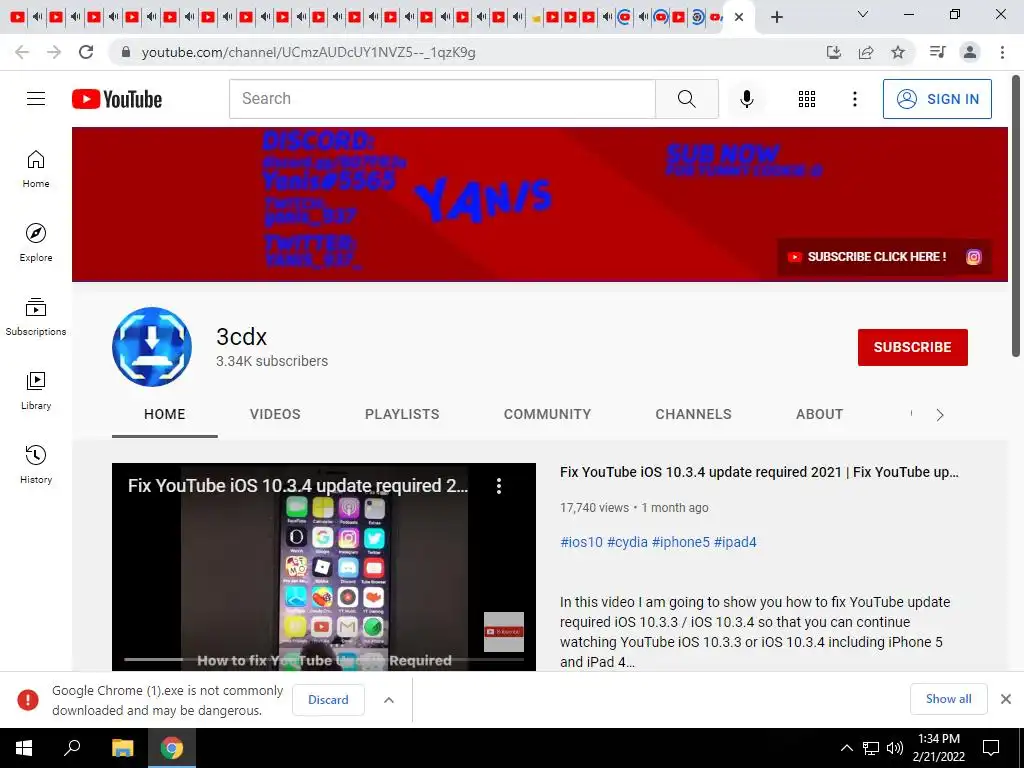Switch to the PLAYLISTS tab
The image size is (1024, 768).
pos(402,415)
